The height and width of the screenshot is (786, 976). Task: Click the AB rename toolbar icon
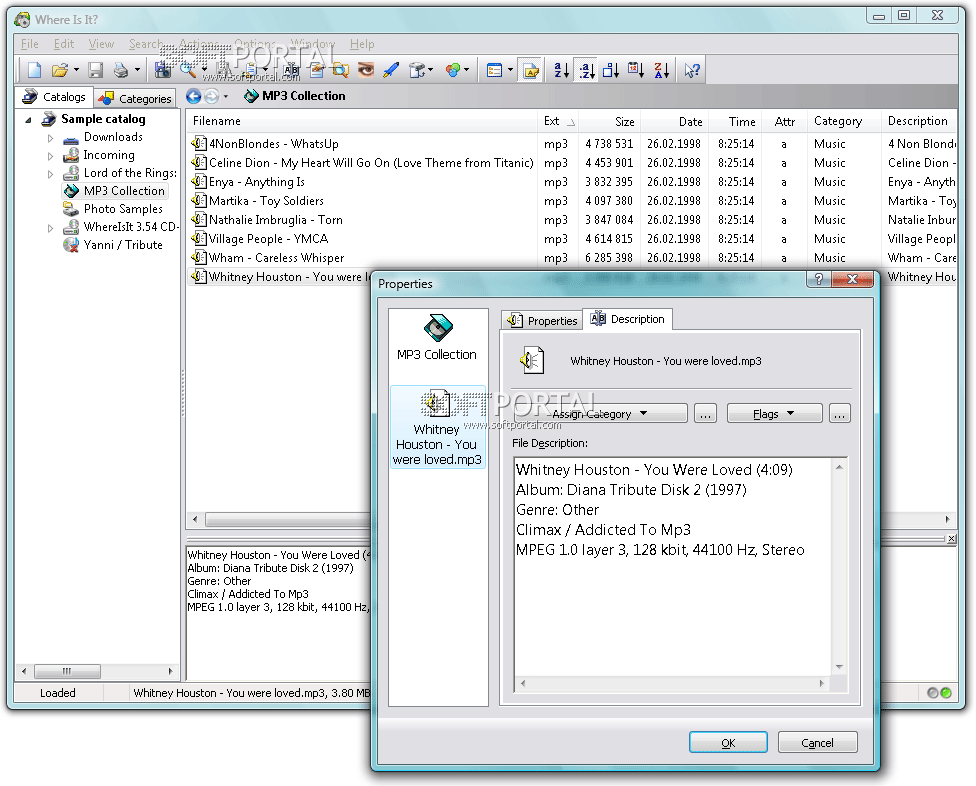[x=291, y=70]
